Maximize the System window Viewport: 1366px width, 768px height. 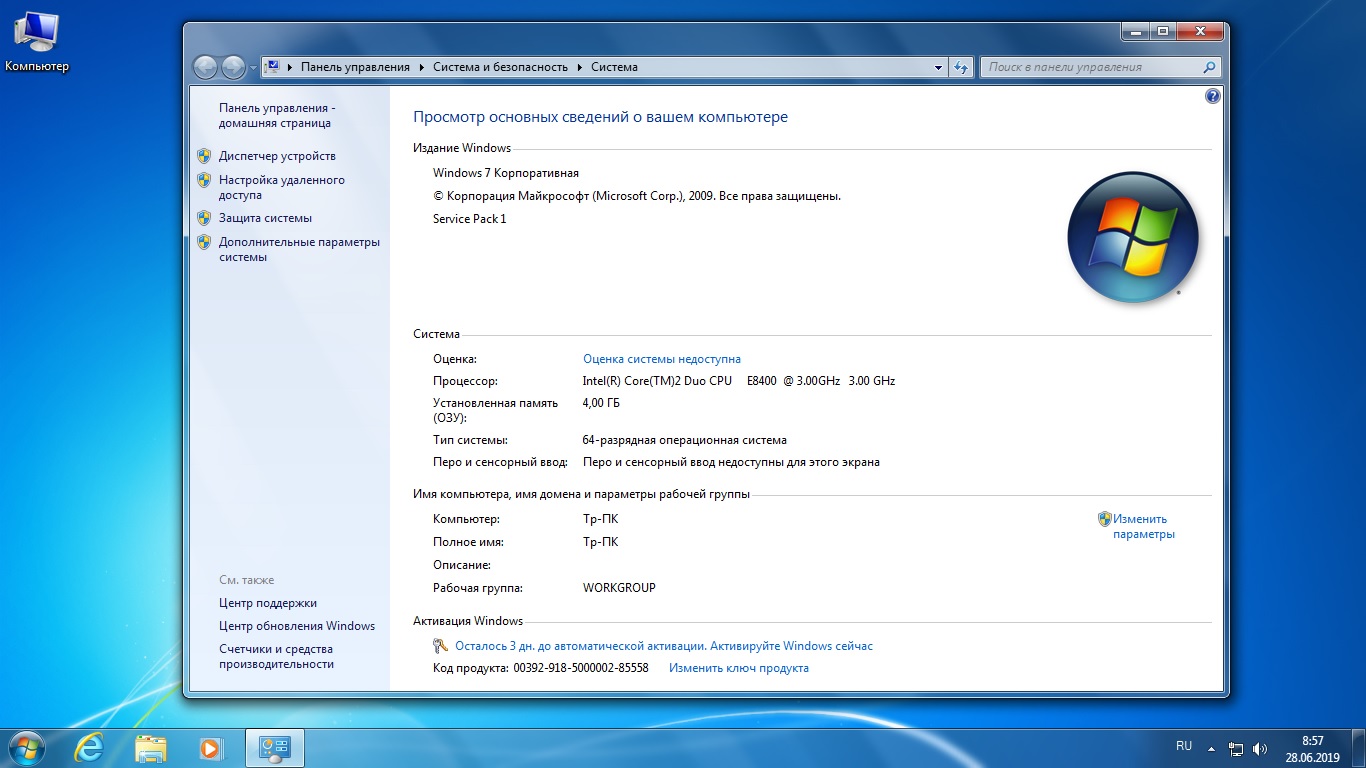point(1162,32)
